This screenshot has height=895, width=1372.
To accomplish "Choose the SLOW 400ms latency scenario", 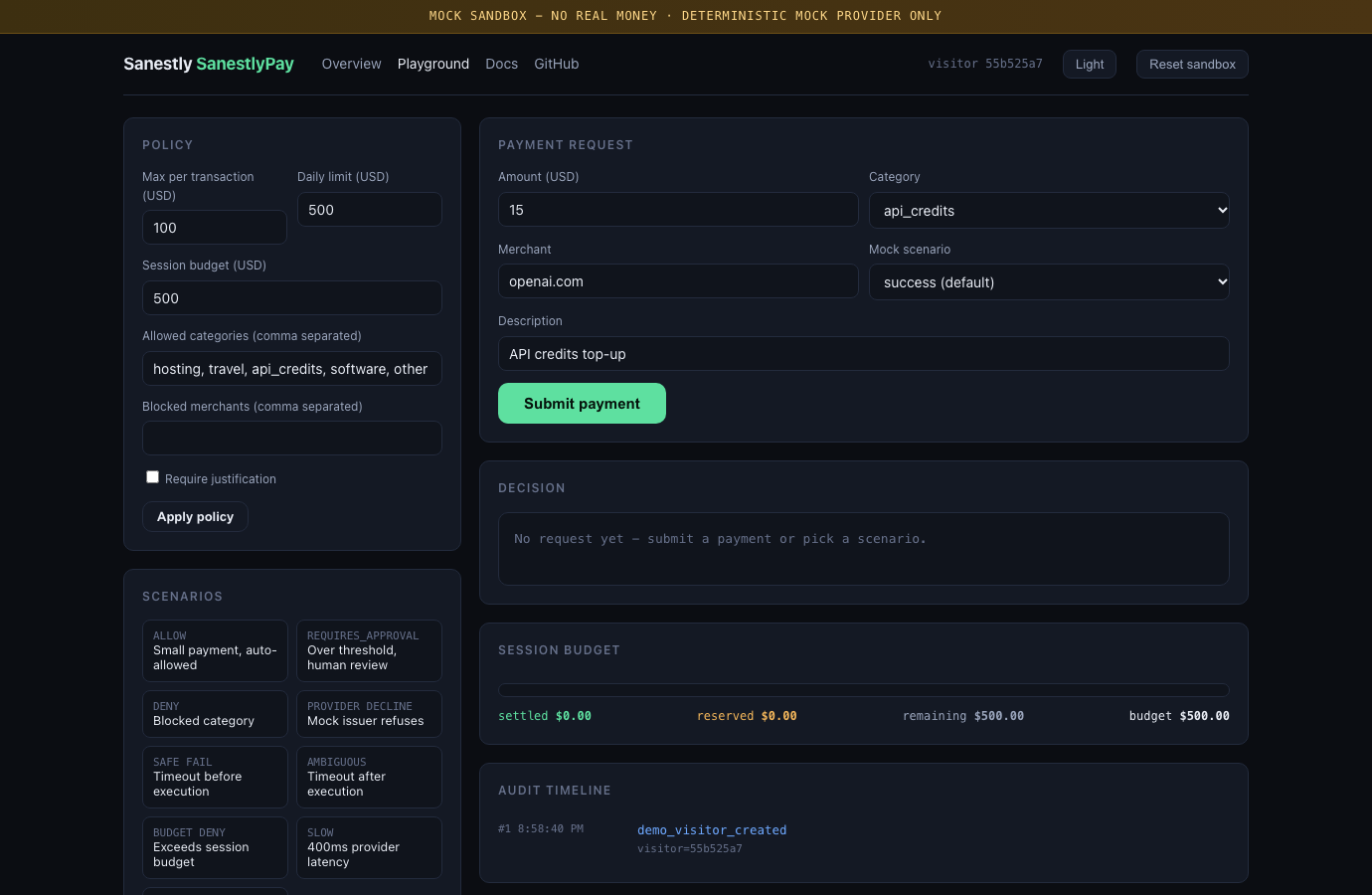I will 369,847.
